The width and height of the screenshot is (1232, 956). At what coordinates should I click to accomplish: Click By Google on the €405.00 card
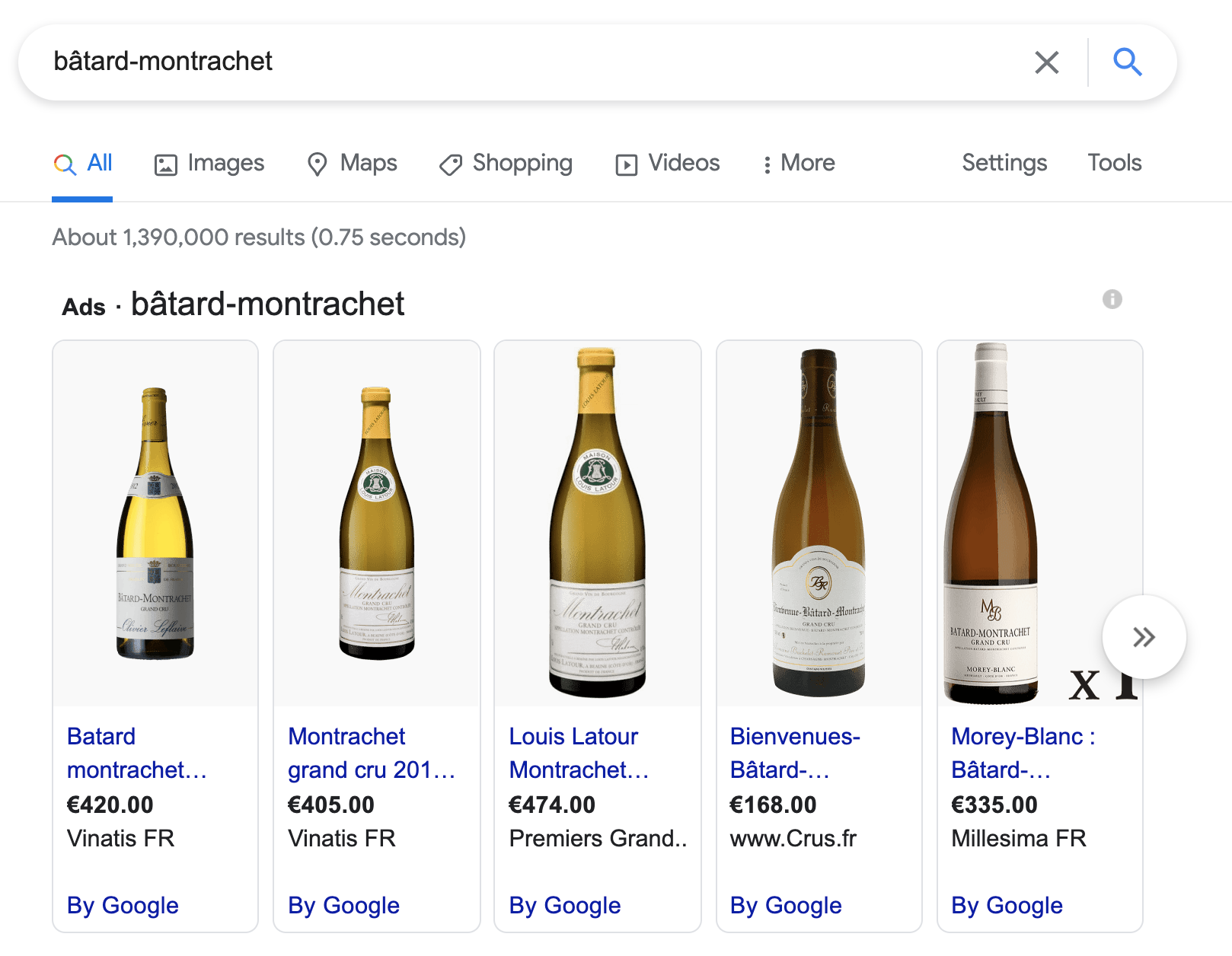pyautogui.click(x=343, y=905)
